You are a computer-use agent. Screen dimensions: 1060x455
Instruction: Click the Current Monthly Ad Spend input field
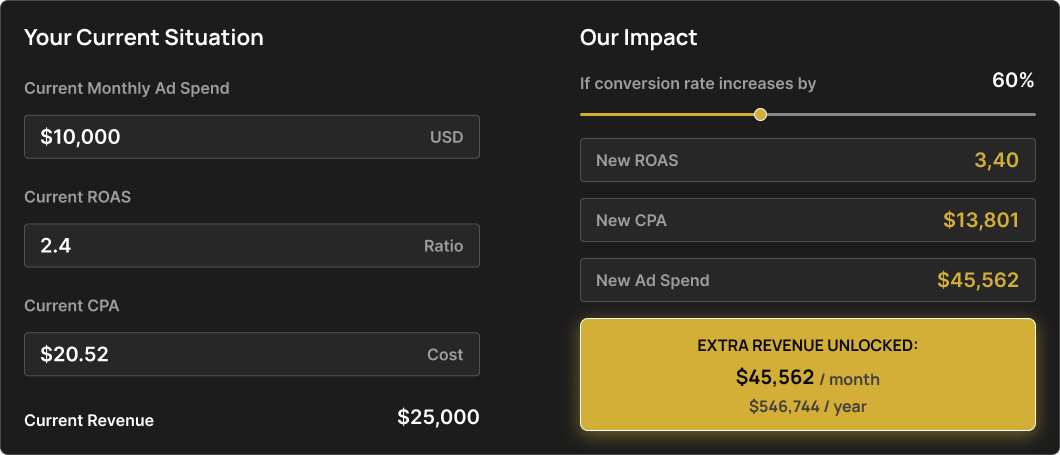pyautogui.click(x=251, y=137)
